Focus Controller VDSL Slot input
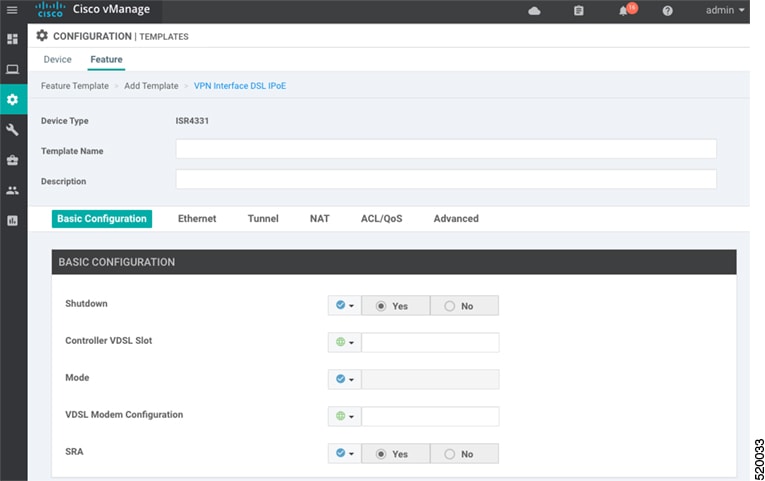The image size is (765, 481). click(x=430, y=342)
